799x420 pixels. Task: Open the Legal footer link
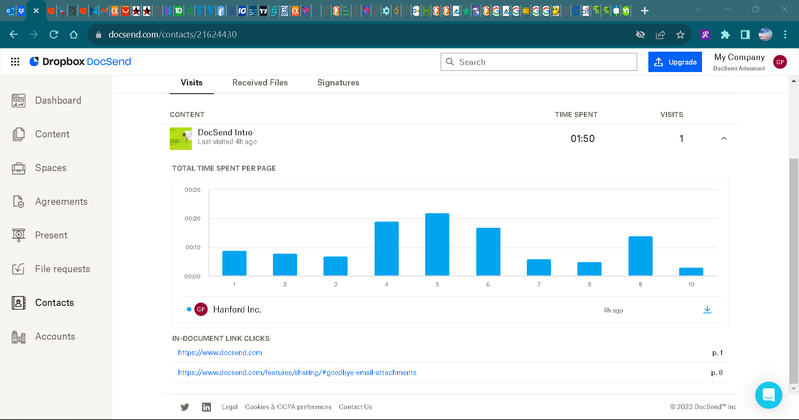[229, 407]
